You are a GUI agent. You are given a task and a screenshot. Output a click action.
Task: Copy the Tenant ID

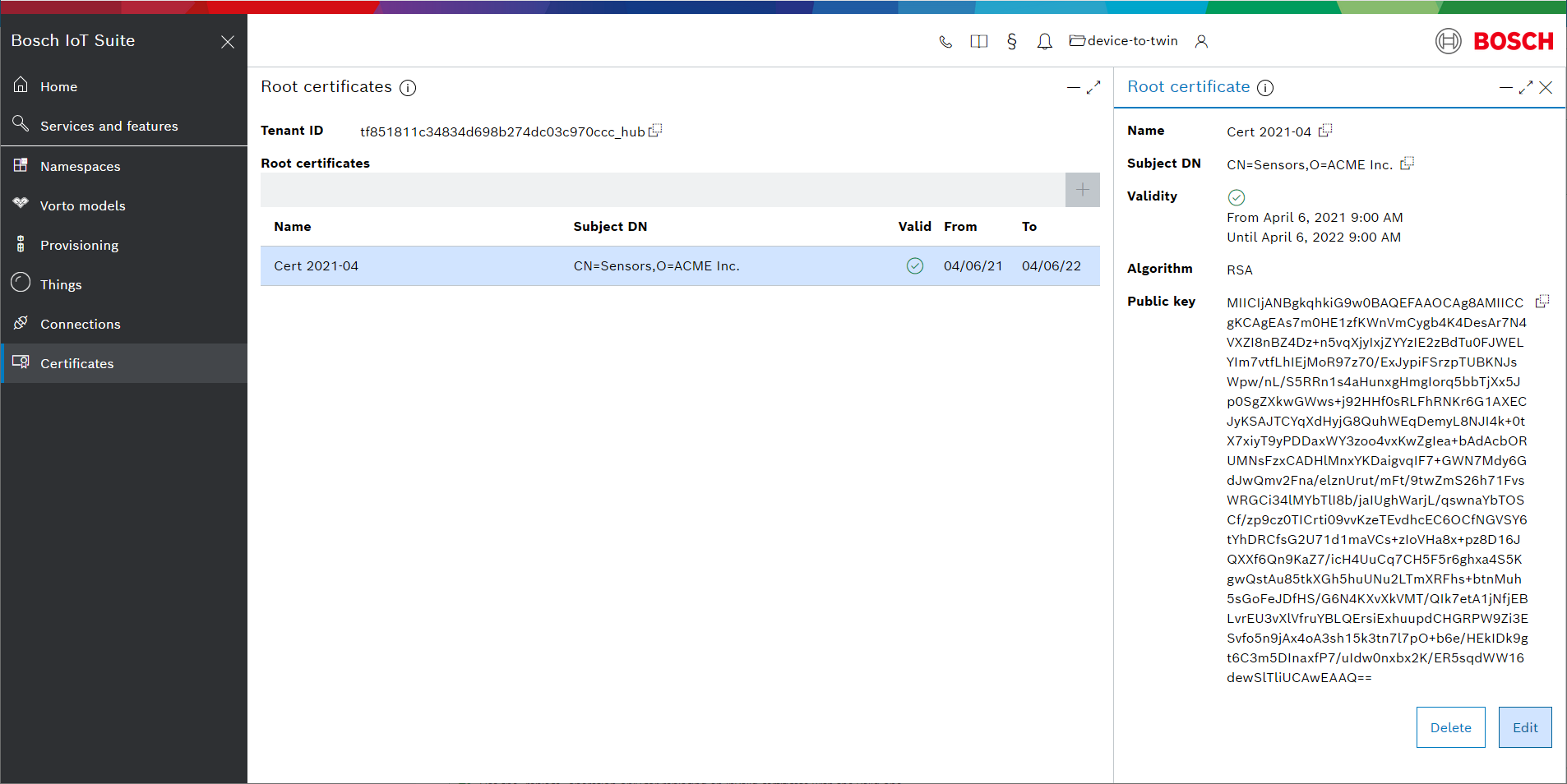[655, 131]
